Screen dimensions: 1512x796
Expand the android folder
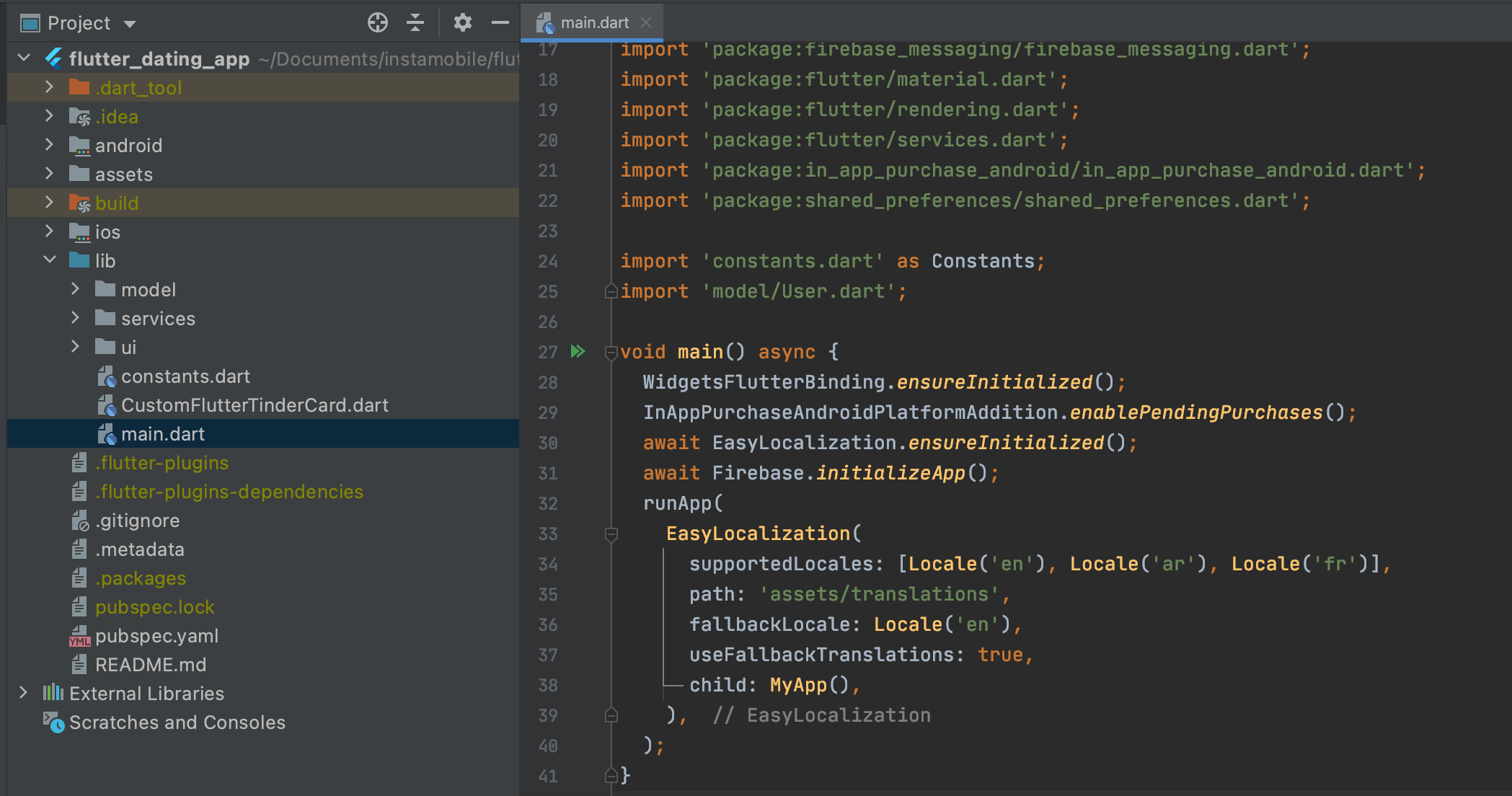point(49,145)
